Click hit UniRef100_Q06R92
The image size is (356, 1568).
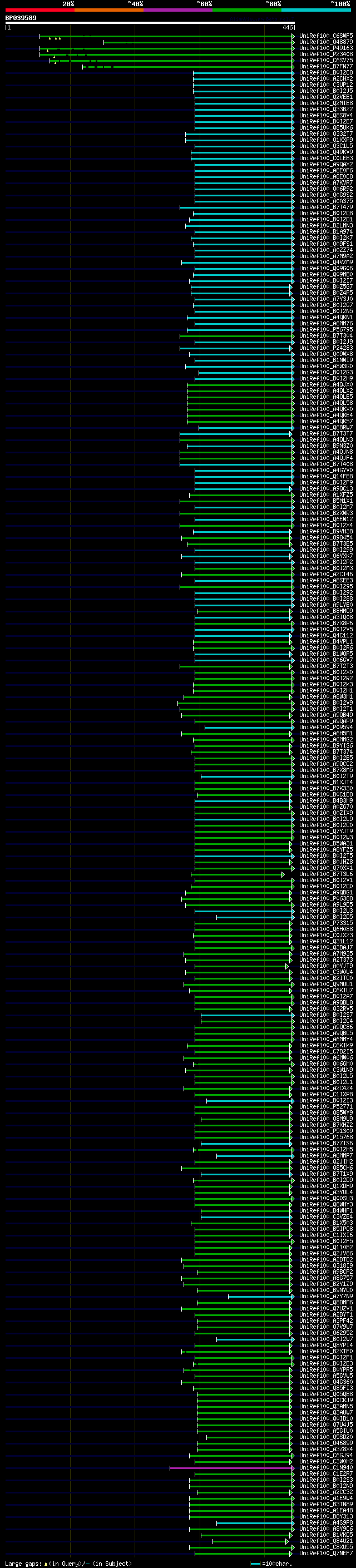326,189
